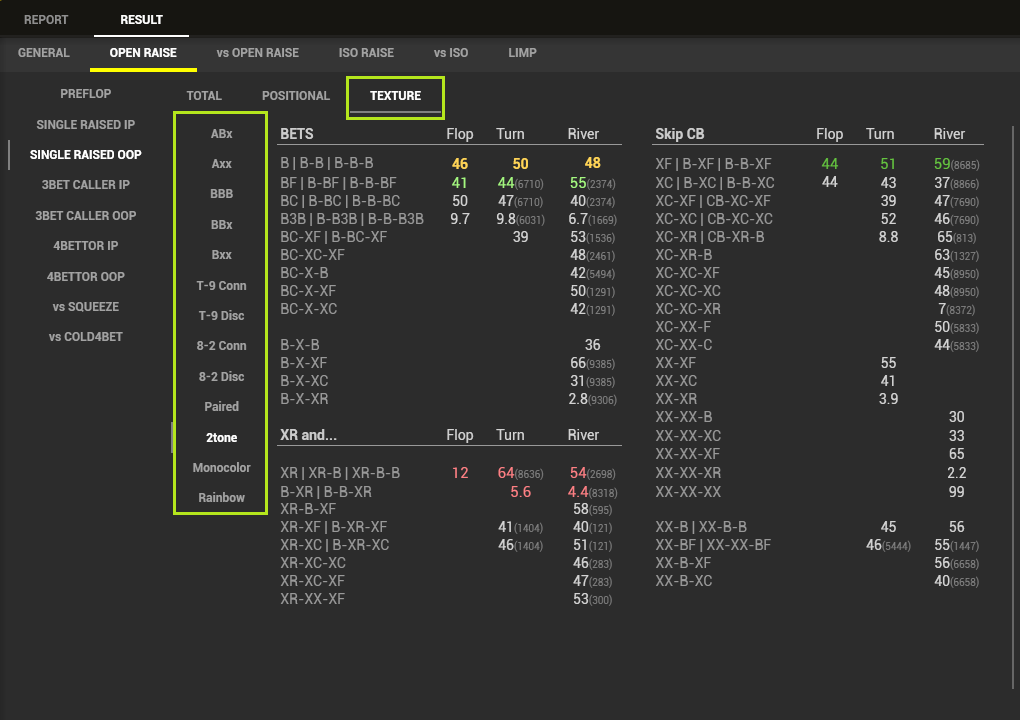Click the red XR flop value 12
Viewport: 1020px width, 720px height.
pyautogui.click(x=460, y=473)
